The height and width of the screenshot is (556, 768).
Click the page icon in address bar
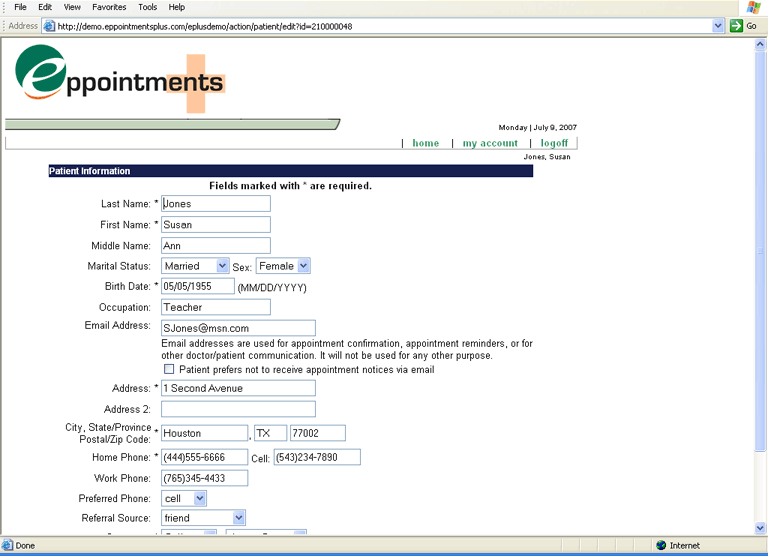pyautogui.click(x=49, y=26)
